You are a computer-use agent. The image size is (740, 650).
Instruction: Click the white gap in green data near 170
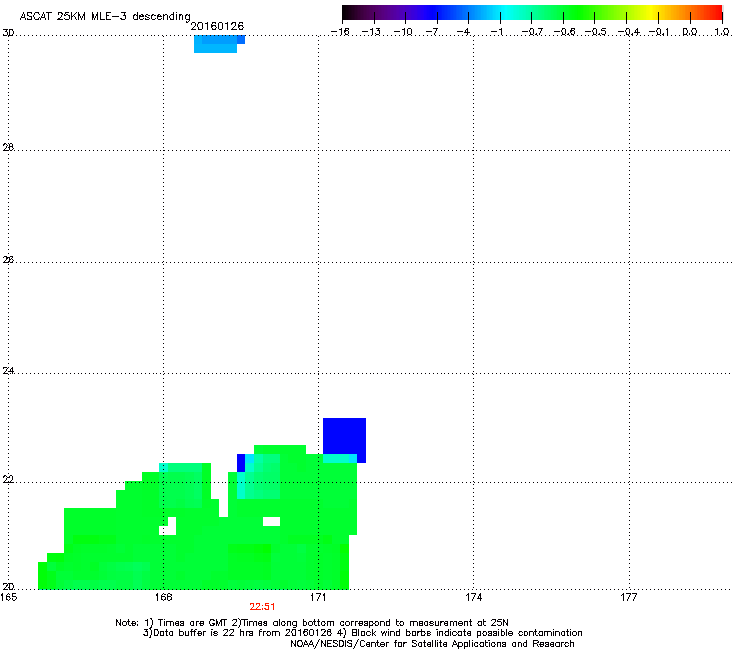point(271,521)
